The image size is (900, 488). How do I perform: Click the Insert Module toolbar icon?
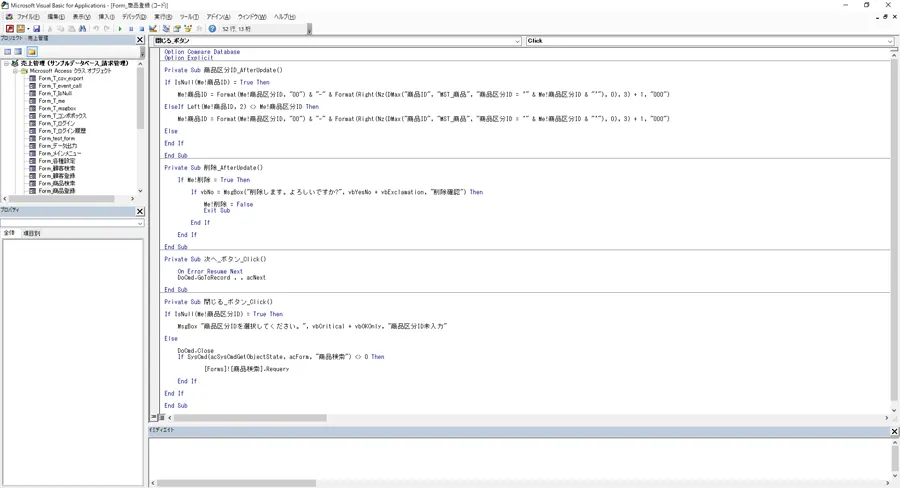coord(21,29)
